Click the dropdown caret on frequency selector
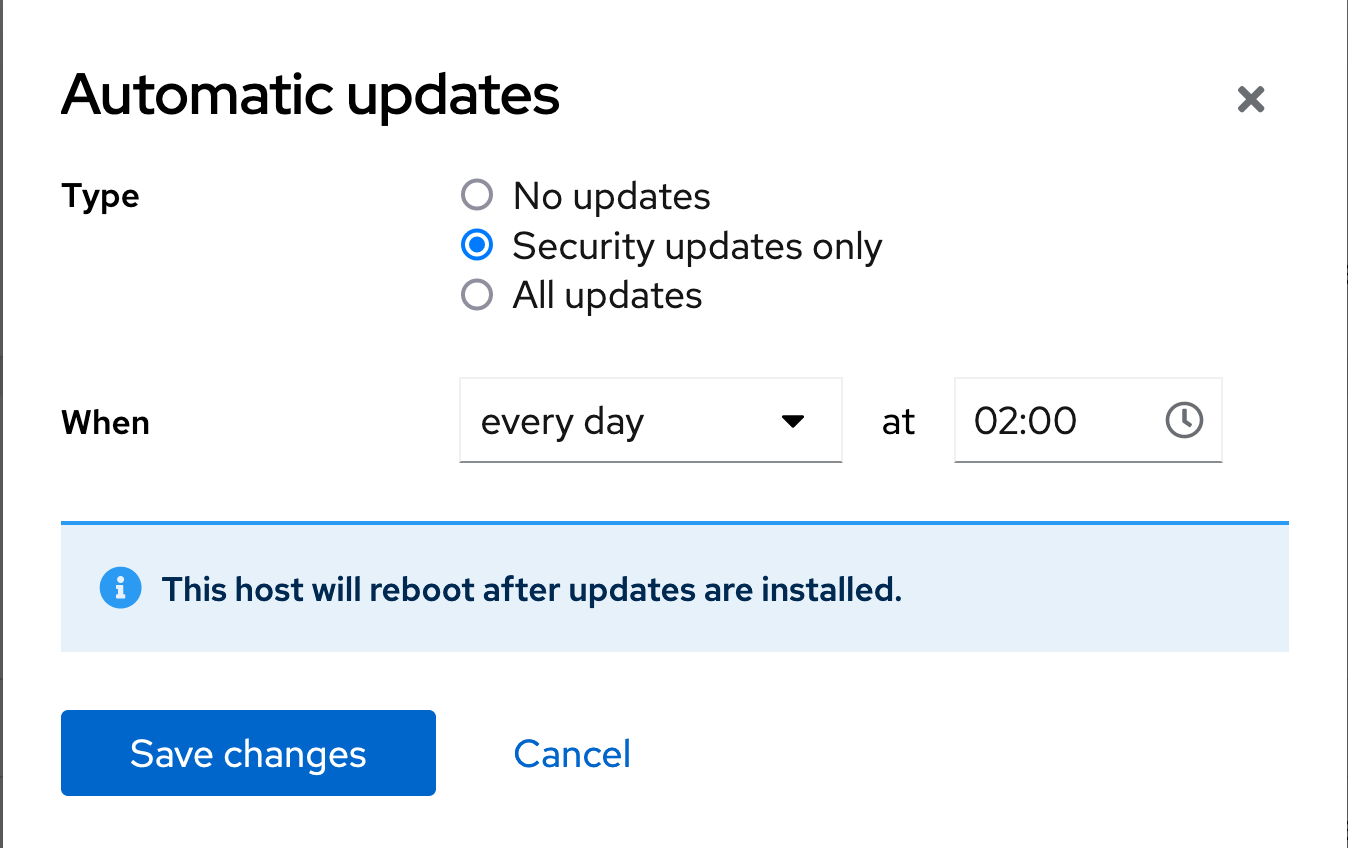 pos(792,421)
